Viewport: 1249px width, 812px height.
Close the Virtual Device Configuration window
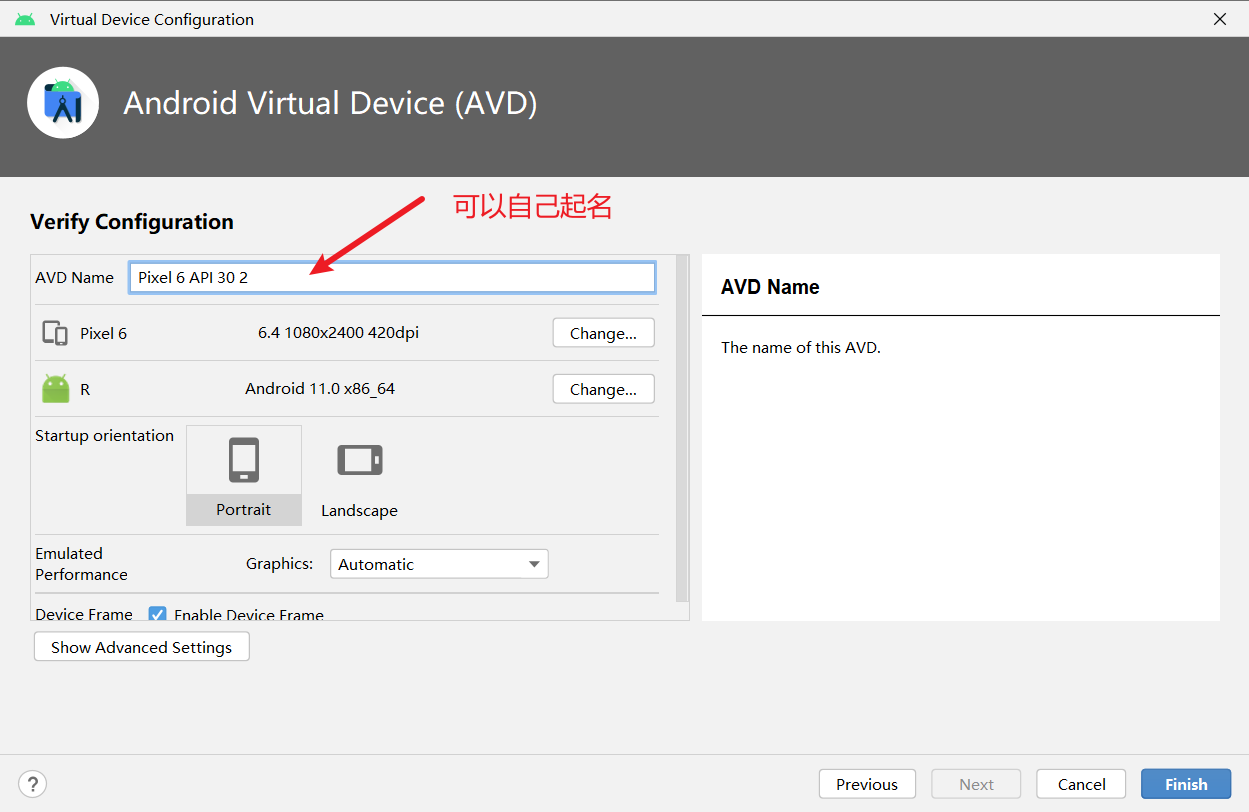click(1220, 19)
